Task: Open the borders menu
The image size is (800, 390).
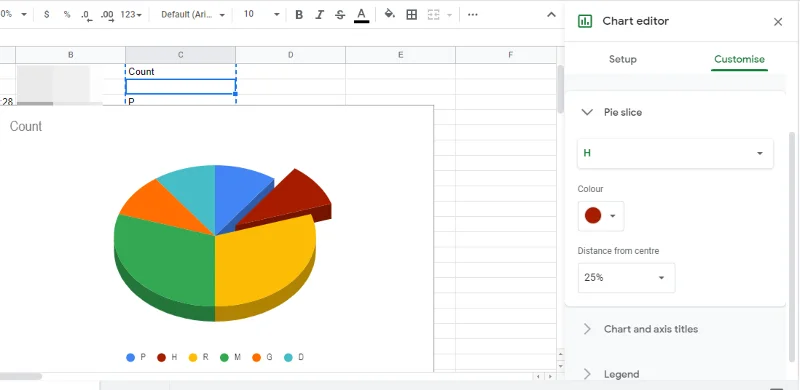Action: coord(411,15)
